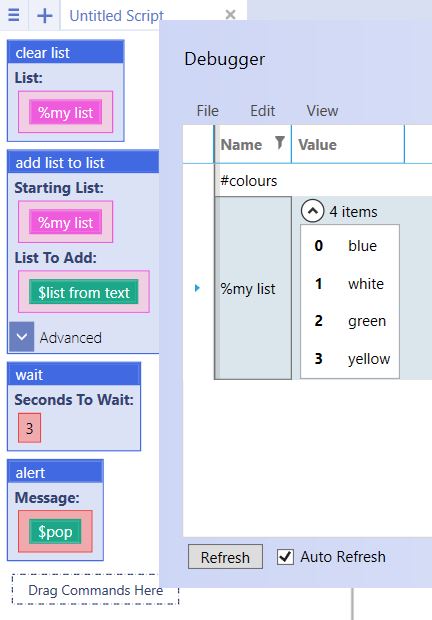Click the Seconds To Wait field
This screenshot has height=620, width=432.
(x=29, y=428)
